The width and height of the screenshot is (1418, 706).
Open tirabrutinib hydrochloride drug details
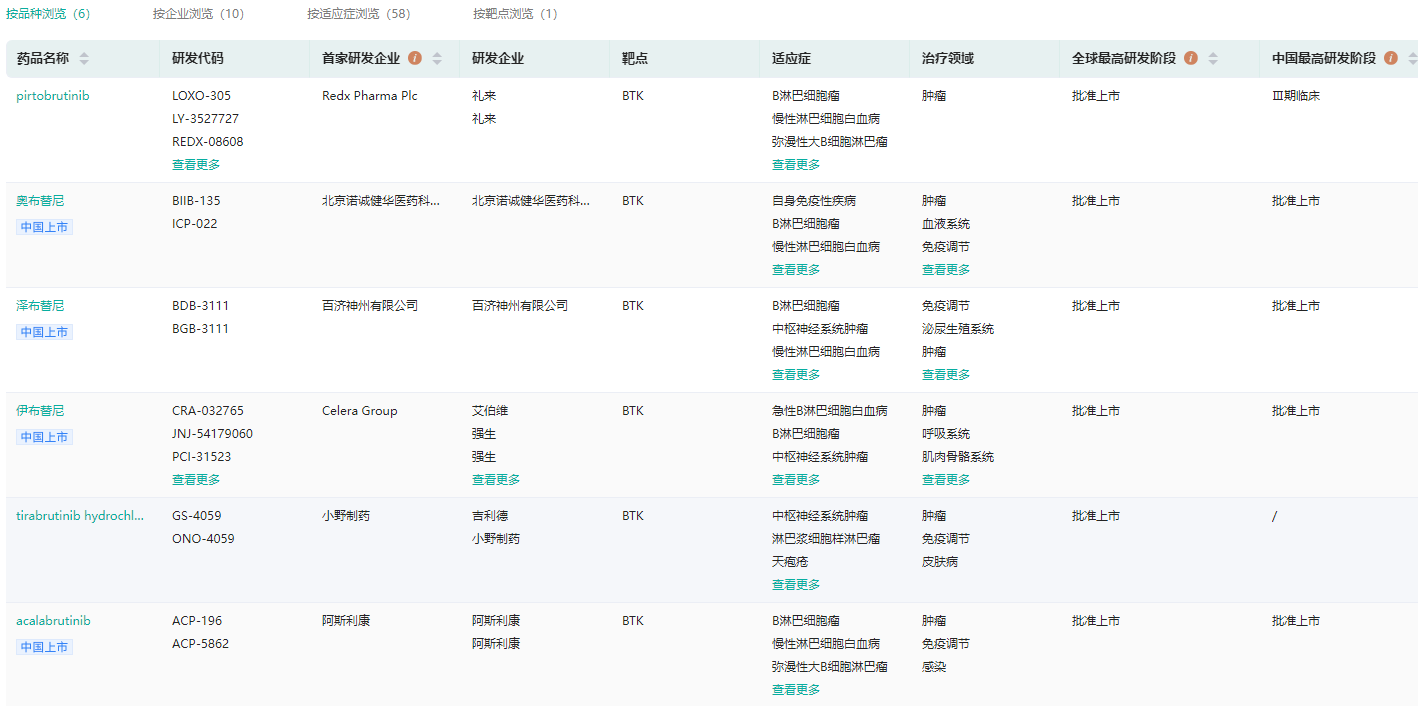pyautogui.click(x=80, y=516)
